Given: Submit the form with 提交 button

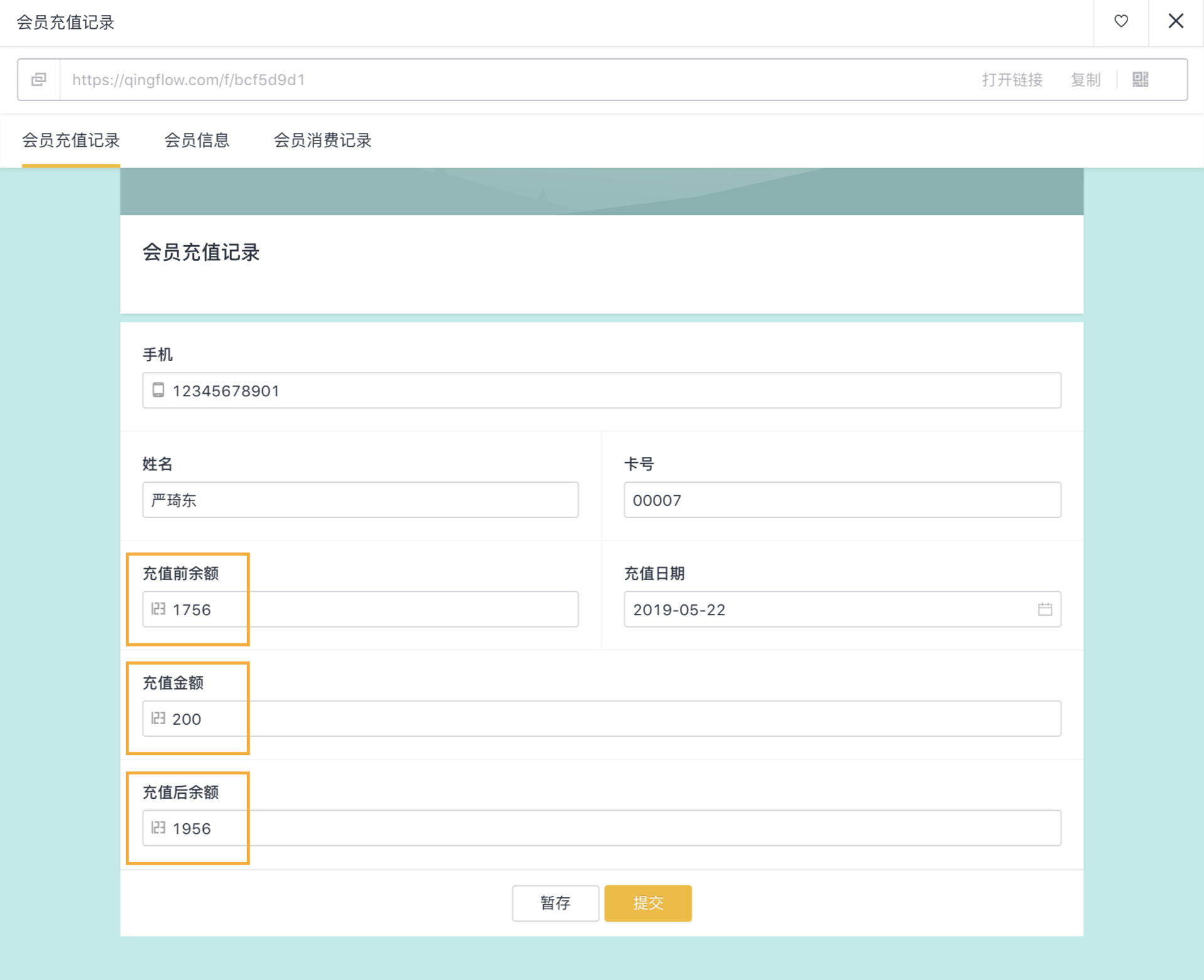Looking at the screenshot, I should pos(647,903).
